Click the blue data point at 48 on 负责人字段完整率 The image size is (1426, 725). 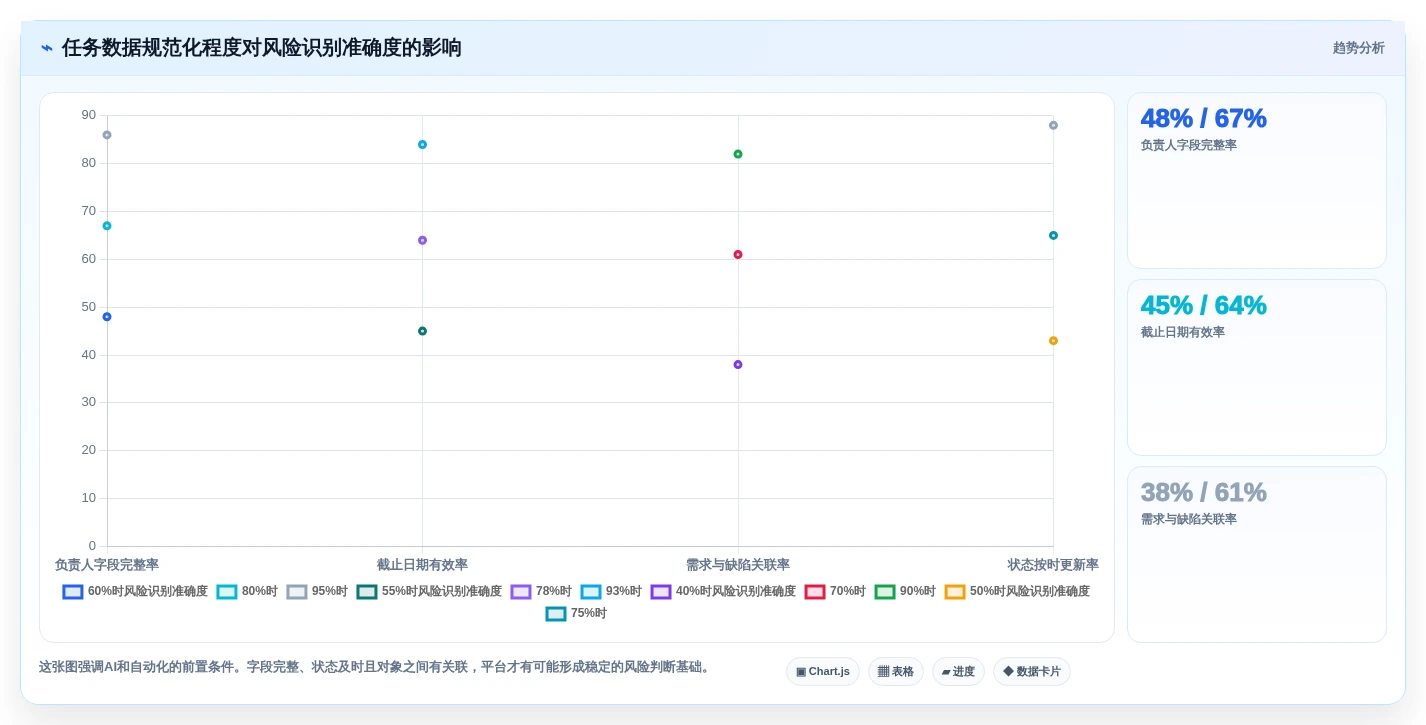pyautogui.click(x=107, y=317)
